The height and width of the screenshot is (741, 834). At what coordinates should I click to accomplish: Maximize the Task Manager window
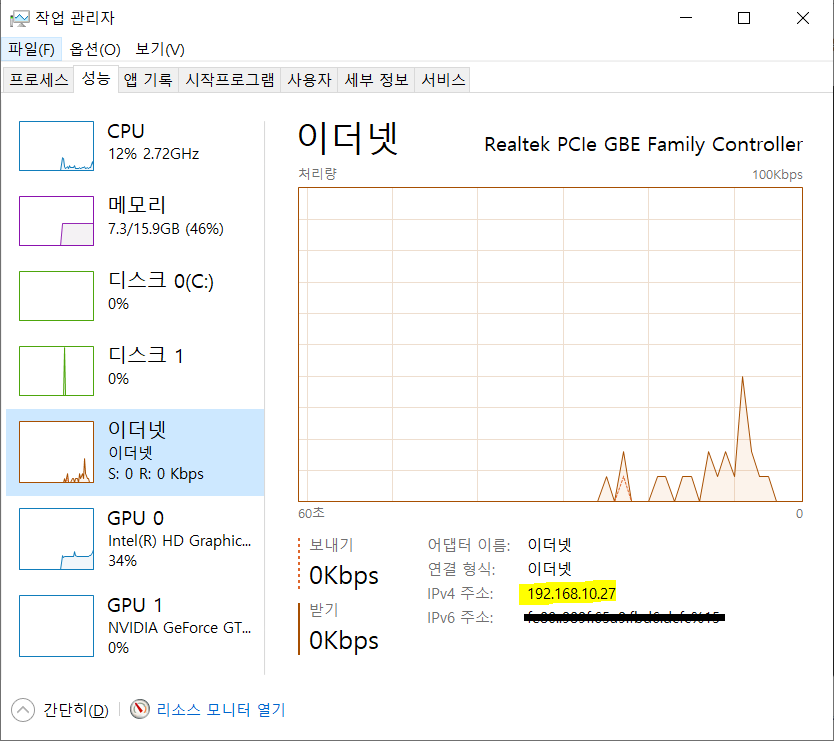click(x=744, y=18)
